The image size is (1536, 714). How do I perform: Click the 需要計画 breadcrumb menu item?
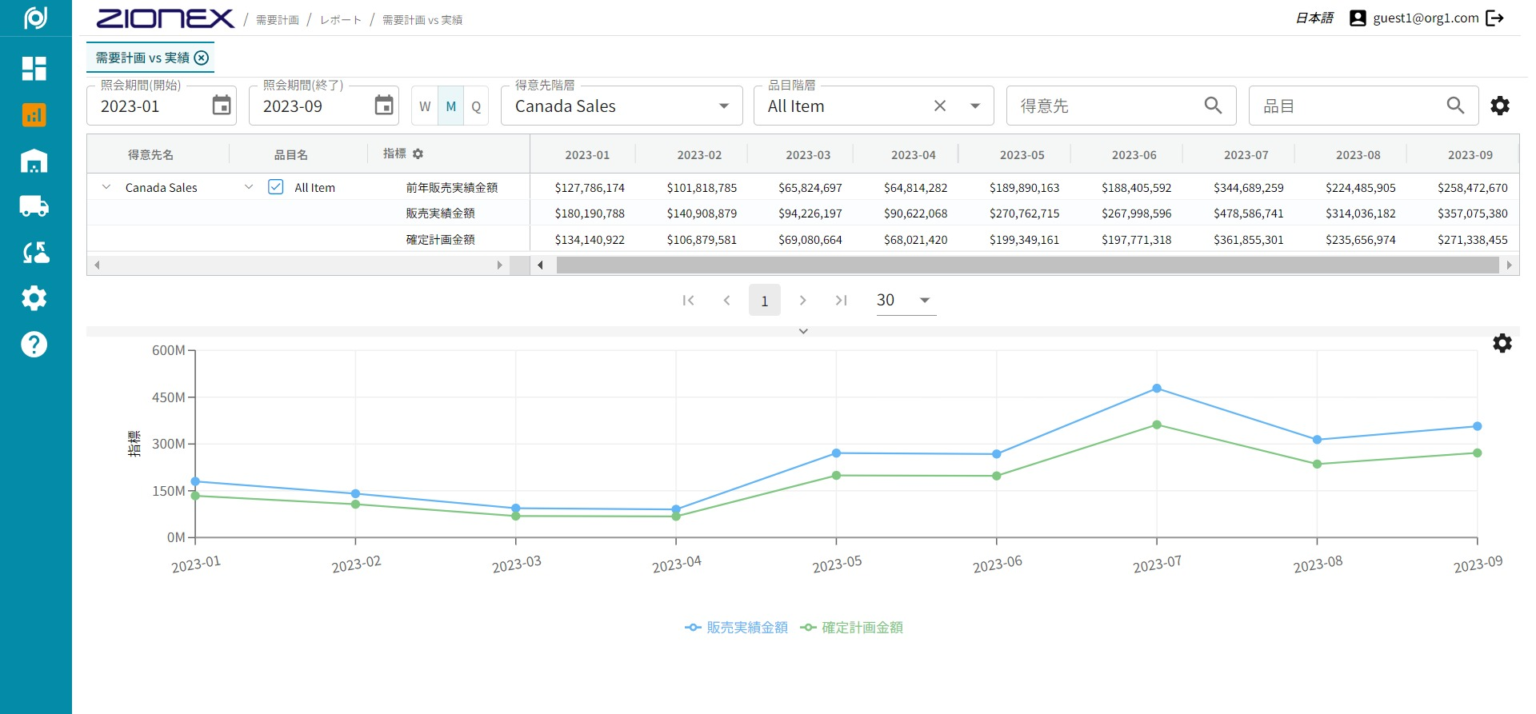[276, 18]
